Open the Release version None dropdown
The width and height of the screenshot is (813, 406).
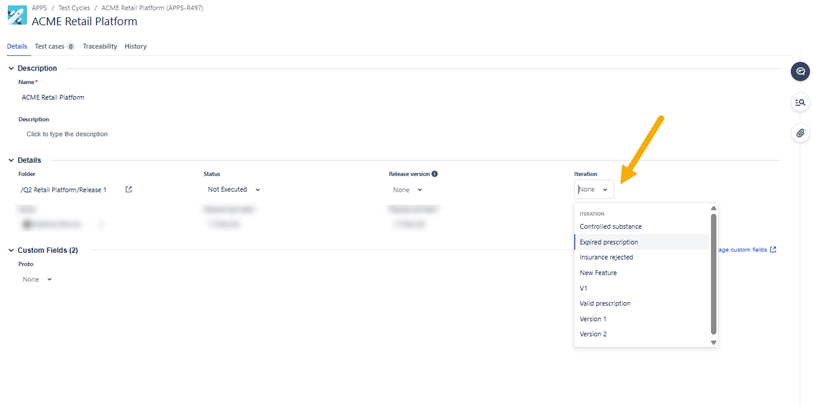408,190
